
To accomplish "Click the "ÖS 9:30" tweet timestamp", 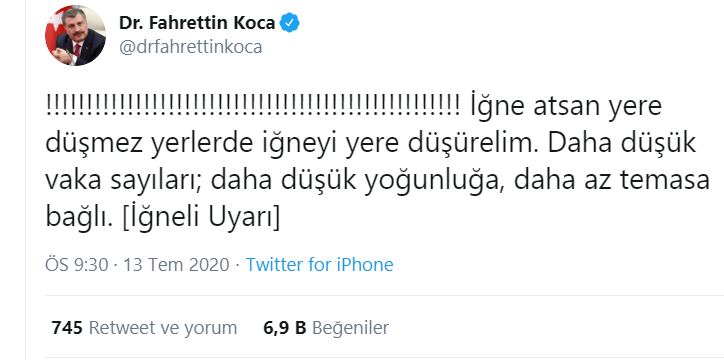I will [77, 265].
